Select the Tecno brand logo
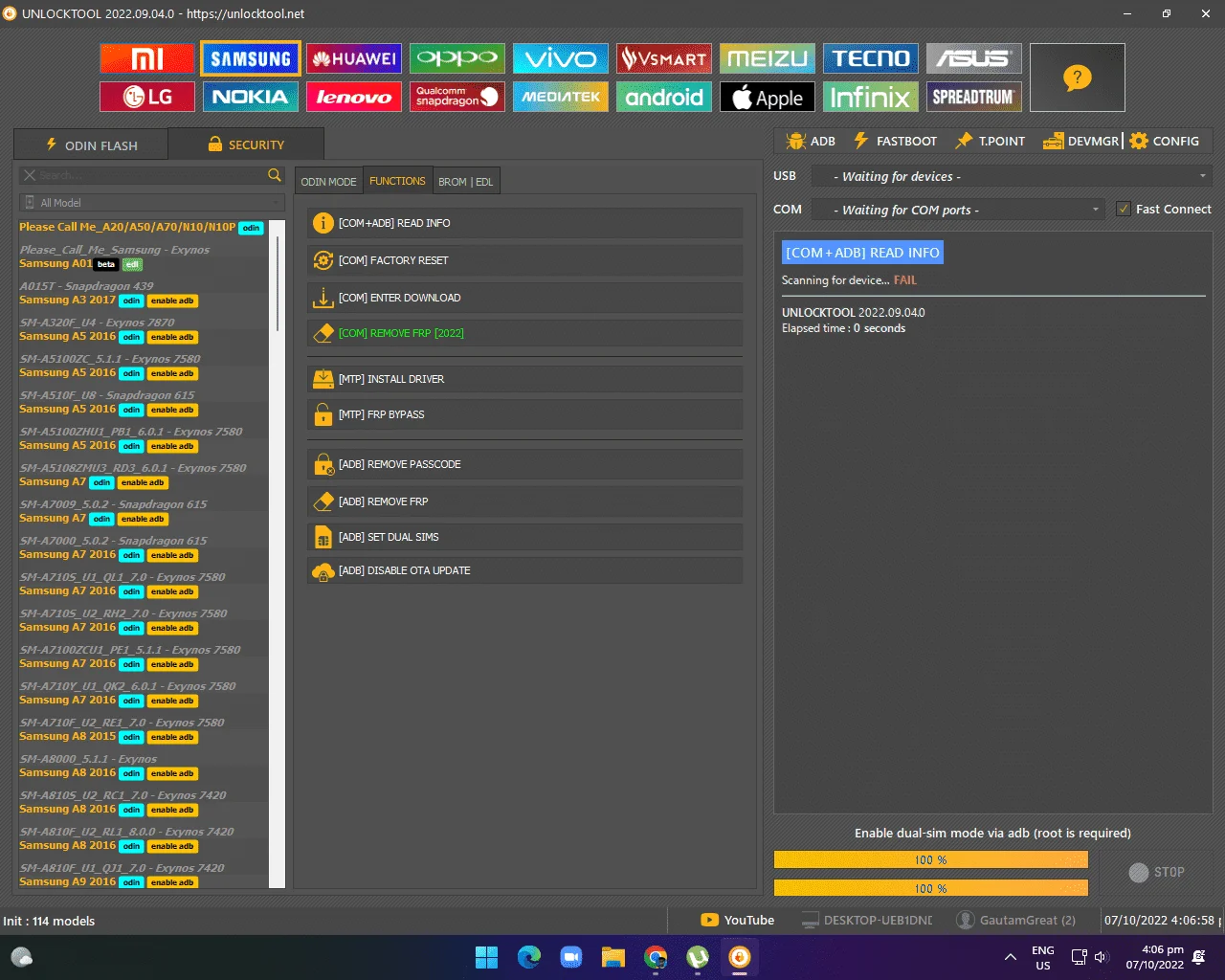This screenshot has width=1225, height=980. (871, 58)
